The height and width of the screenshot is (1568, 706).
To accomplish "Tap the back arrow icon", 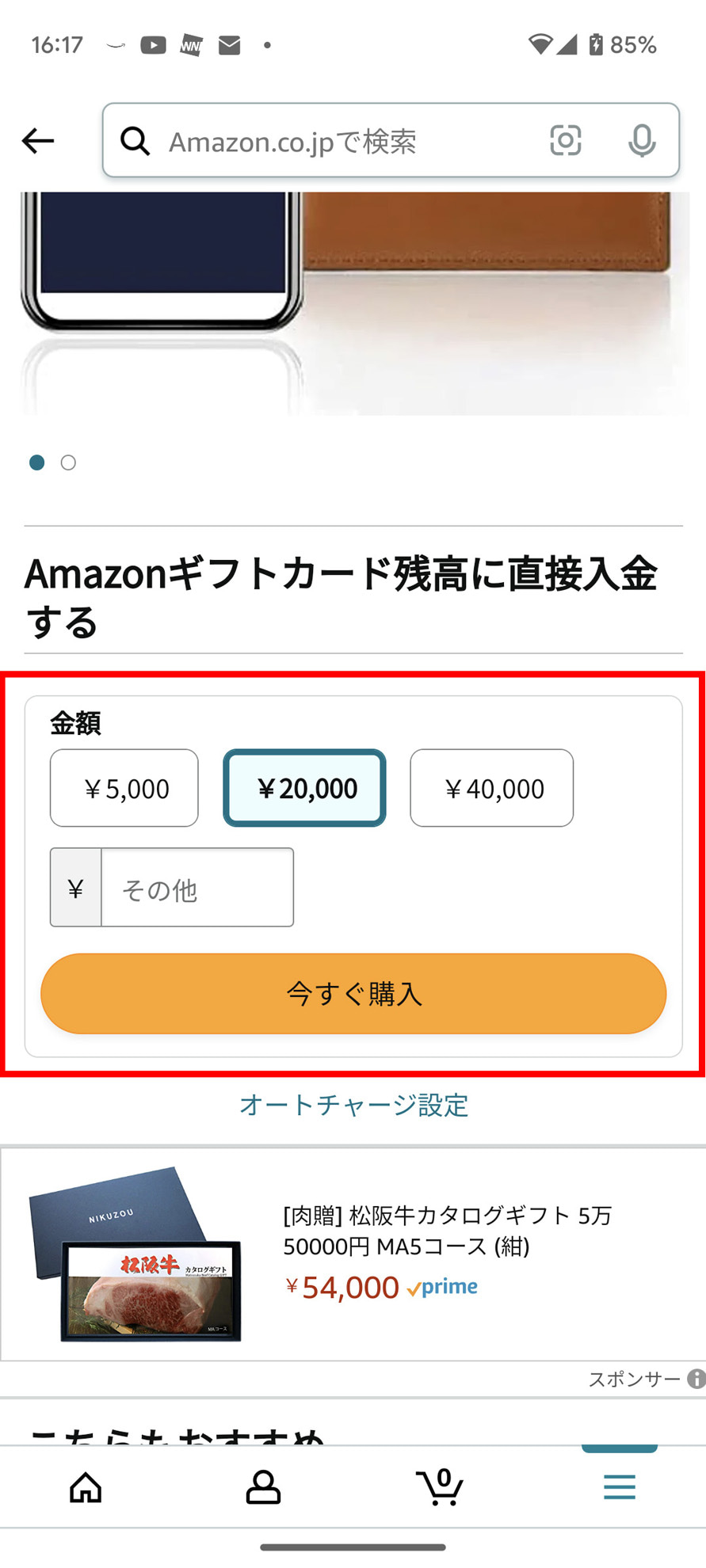I will pyautogui.click(x=37, y=141).
